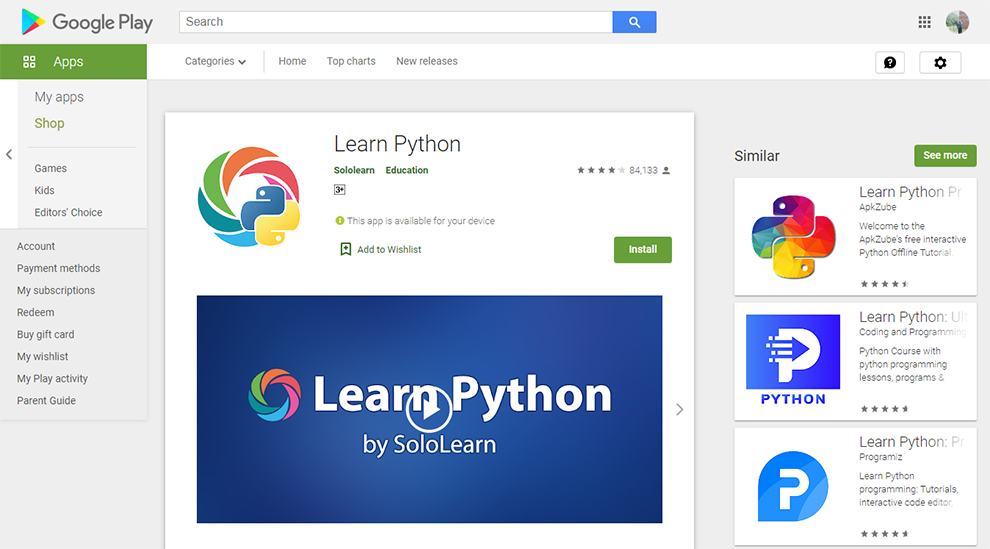The image size is (990, 549).
Task: Open the user profile avatar
Action: [x=957, y=22]
